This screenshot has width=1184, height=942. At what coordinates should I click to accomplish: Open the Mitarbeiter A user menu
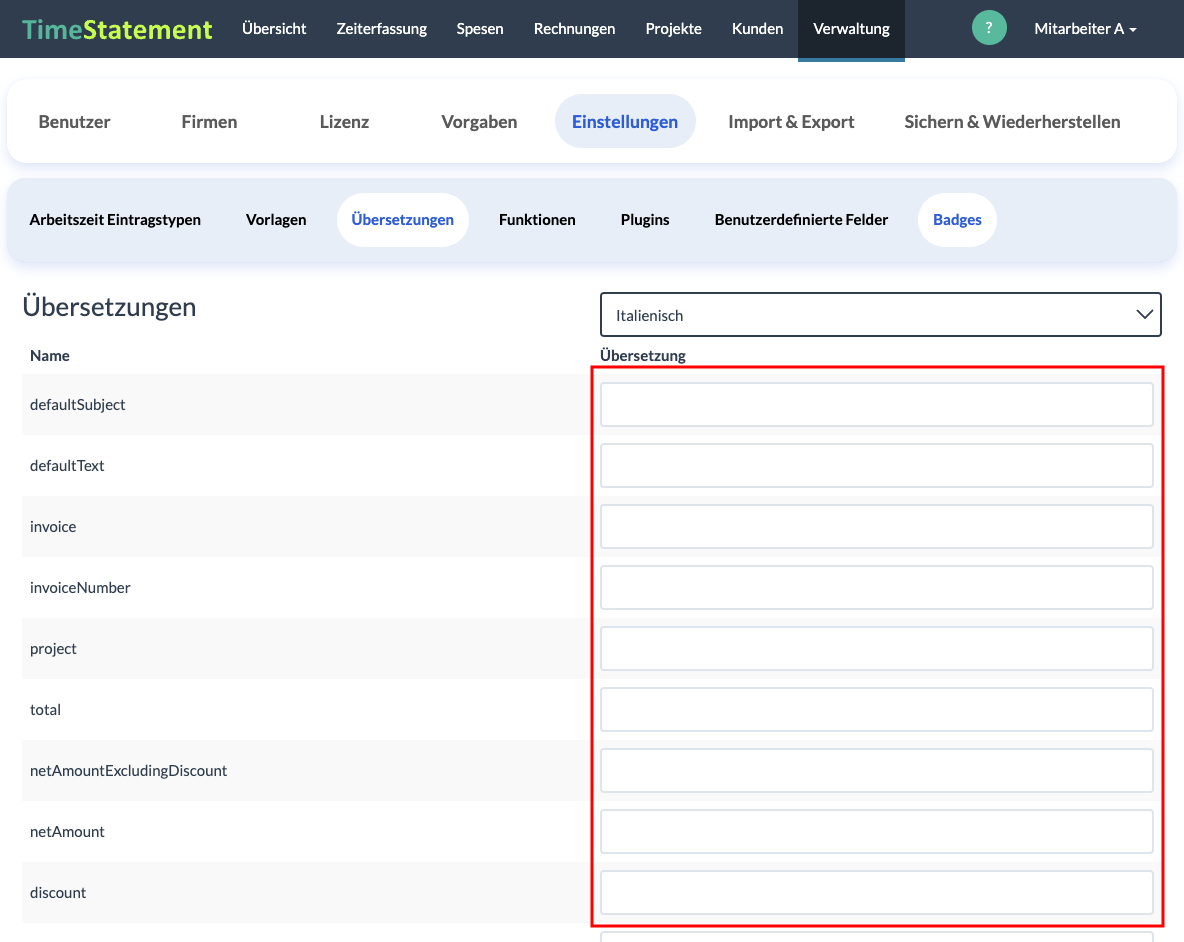coord(1085,29)
